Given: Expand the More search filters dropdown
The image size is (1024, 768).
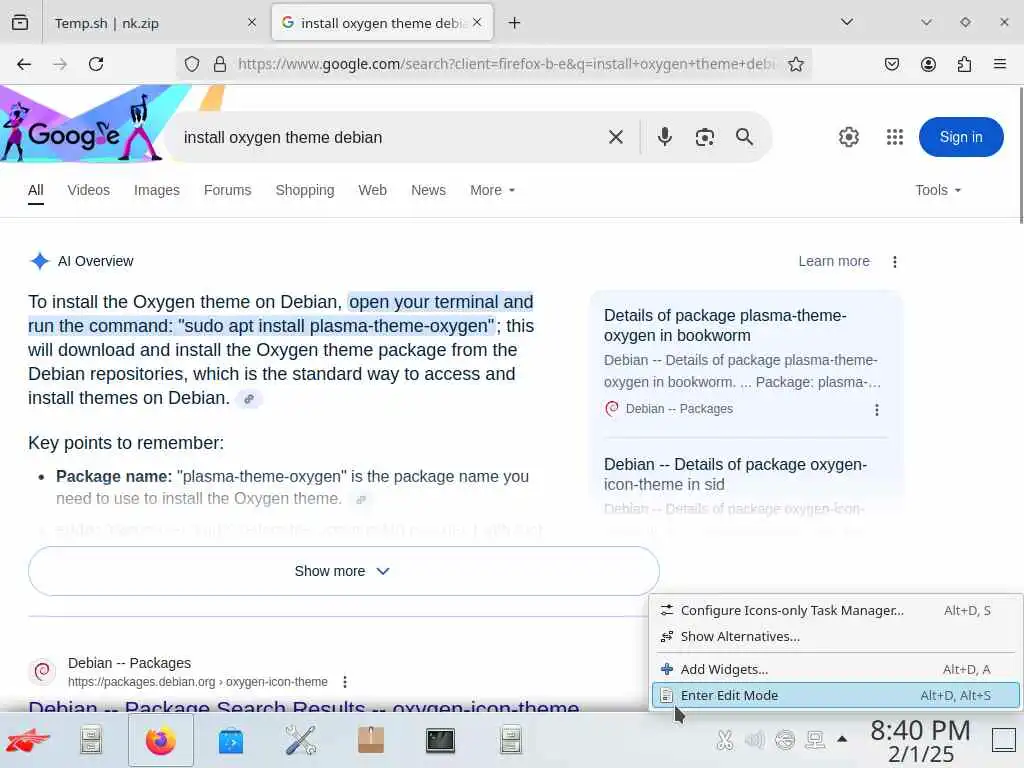Looking at the screenshot, I should (x=492, y=190).
